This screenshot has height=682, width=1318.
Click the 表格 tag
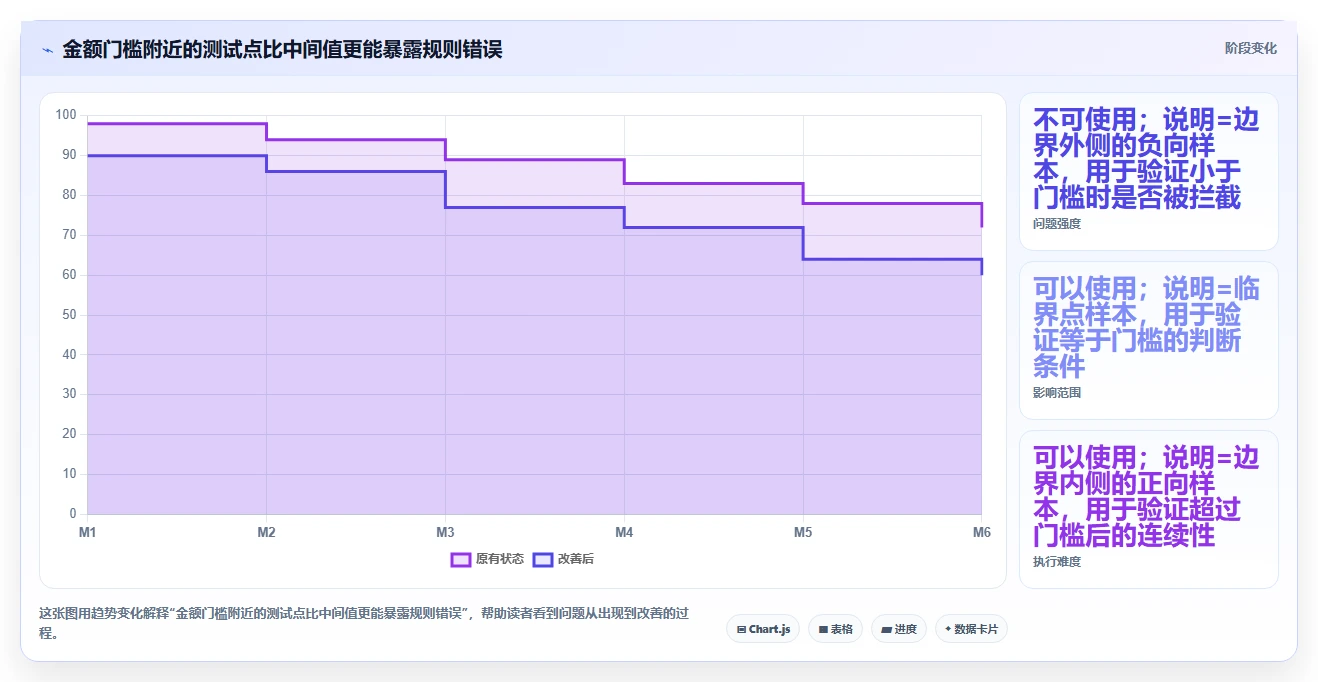click(835, 629)
